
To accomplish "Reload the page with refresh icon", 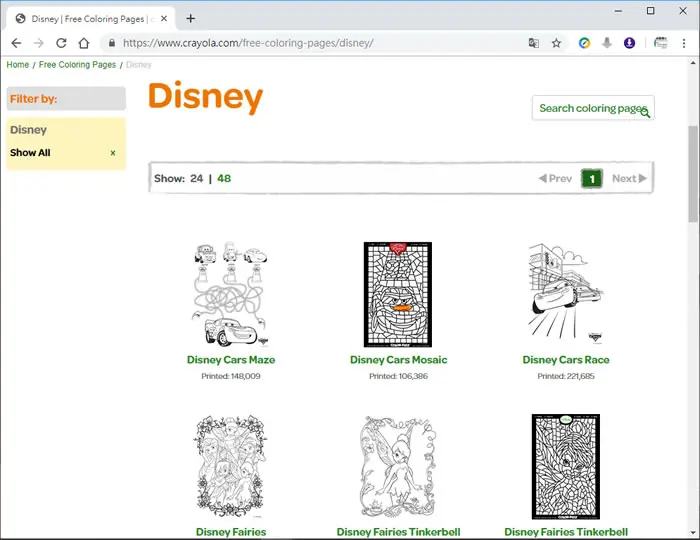I will click(61, 43).
